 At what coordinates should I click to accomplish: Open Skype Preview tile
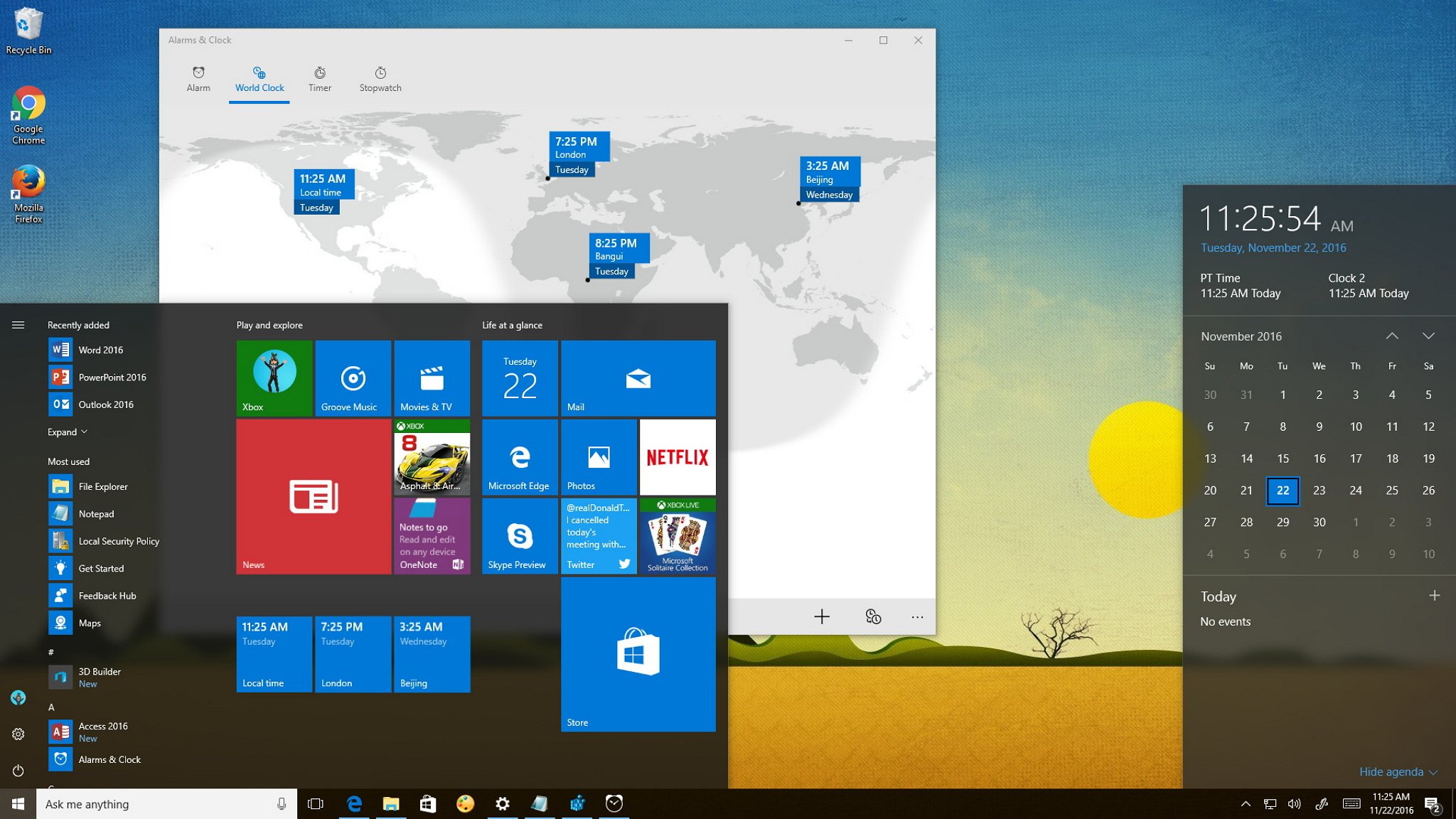(x=518, y=535)
